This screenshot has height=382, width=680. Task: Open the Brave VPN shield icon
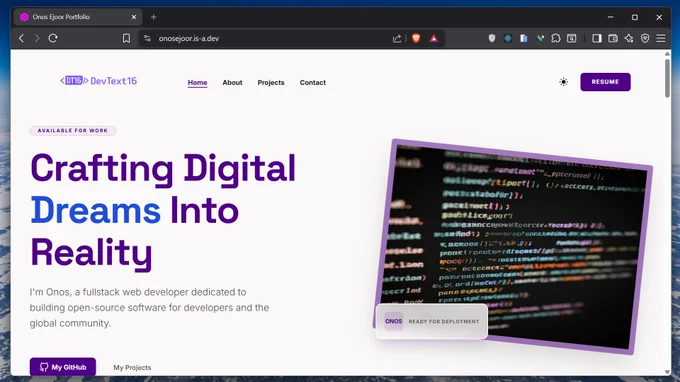[645, 38]
